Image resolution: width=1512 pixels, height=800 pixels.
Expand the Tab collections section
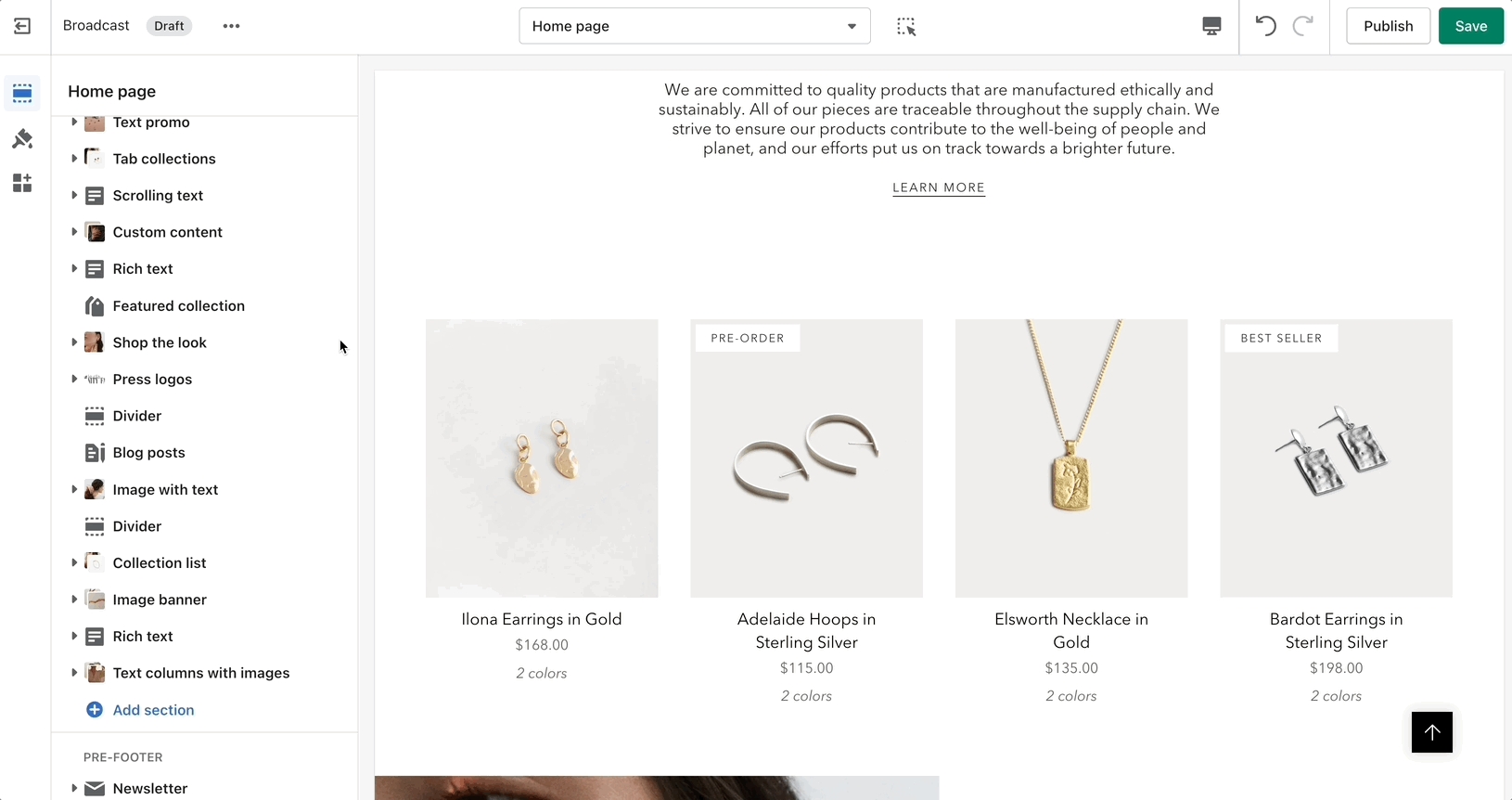coord(74,159)
